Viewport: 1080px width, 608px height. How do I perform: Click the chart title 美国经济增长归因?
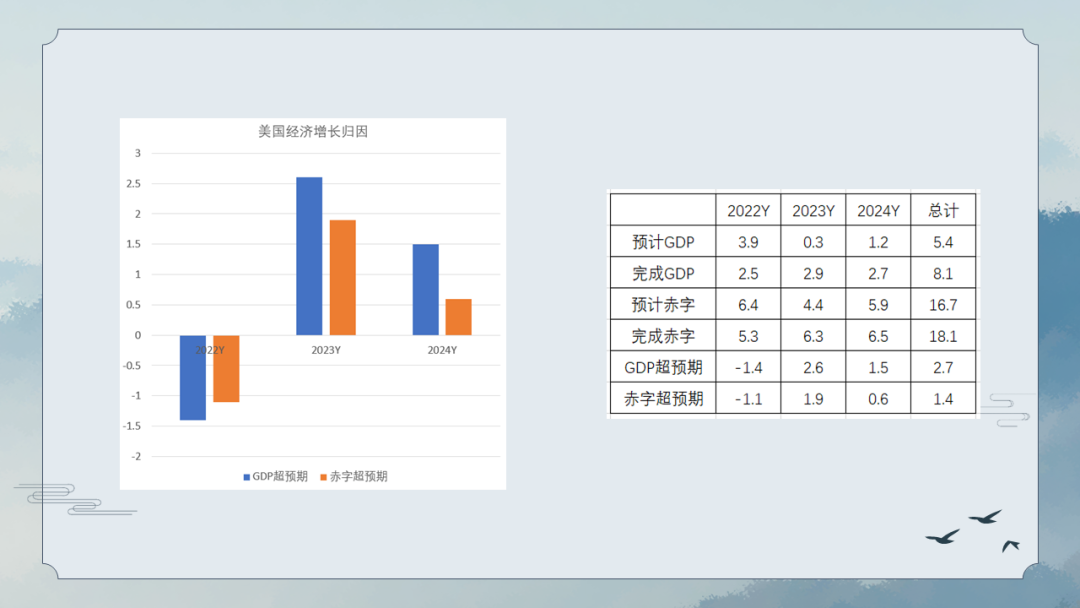[x=313, y=132]
